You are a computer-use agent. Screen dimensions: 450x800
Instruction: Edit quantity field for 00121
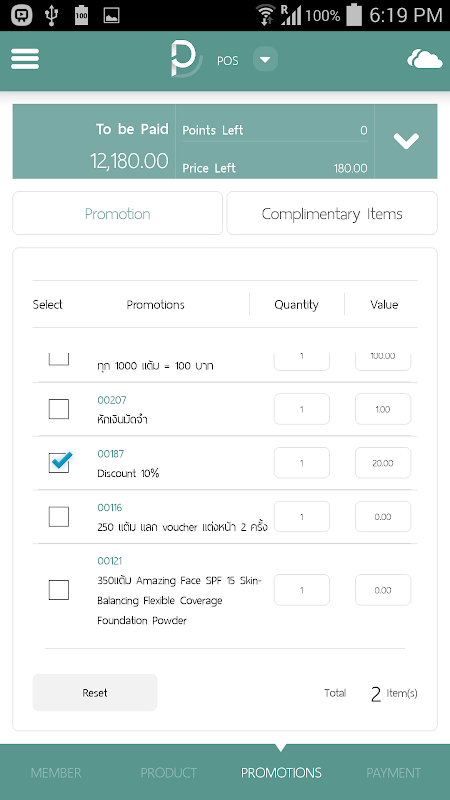point(302,590)
